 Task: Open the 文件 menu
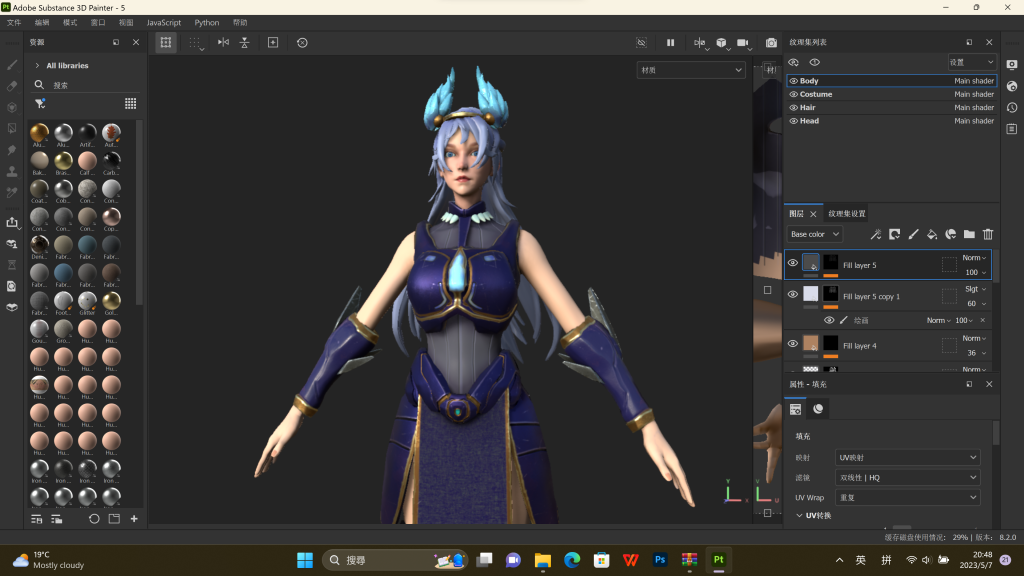(14, 22)
